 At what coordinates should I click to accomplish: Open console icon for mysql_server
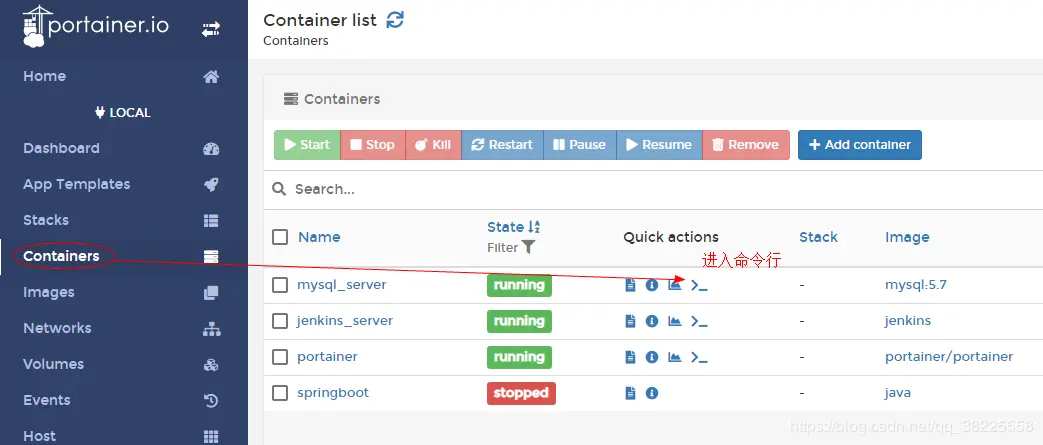698,285
